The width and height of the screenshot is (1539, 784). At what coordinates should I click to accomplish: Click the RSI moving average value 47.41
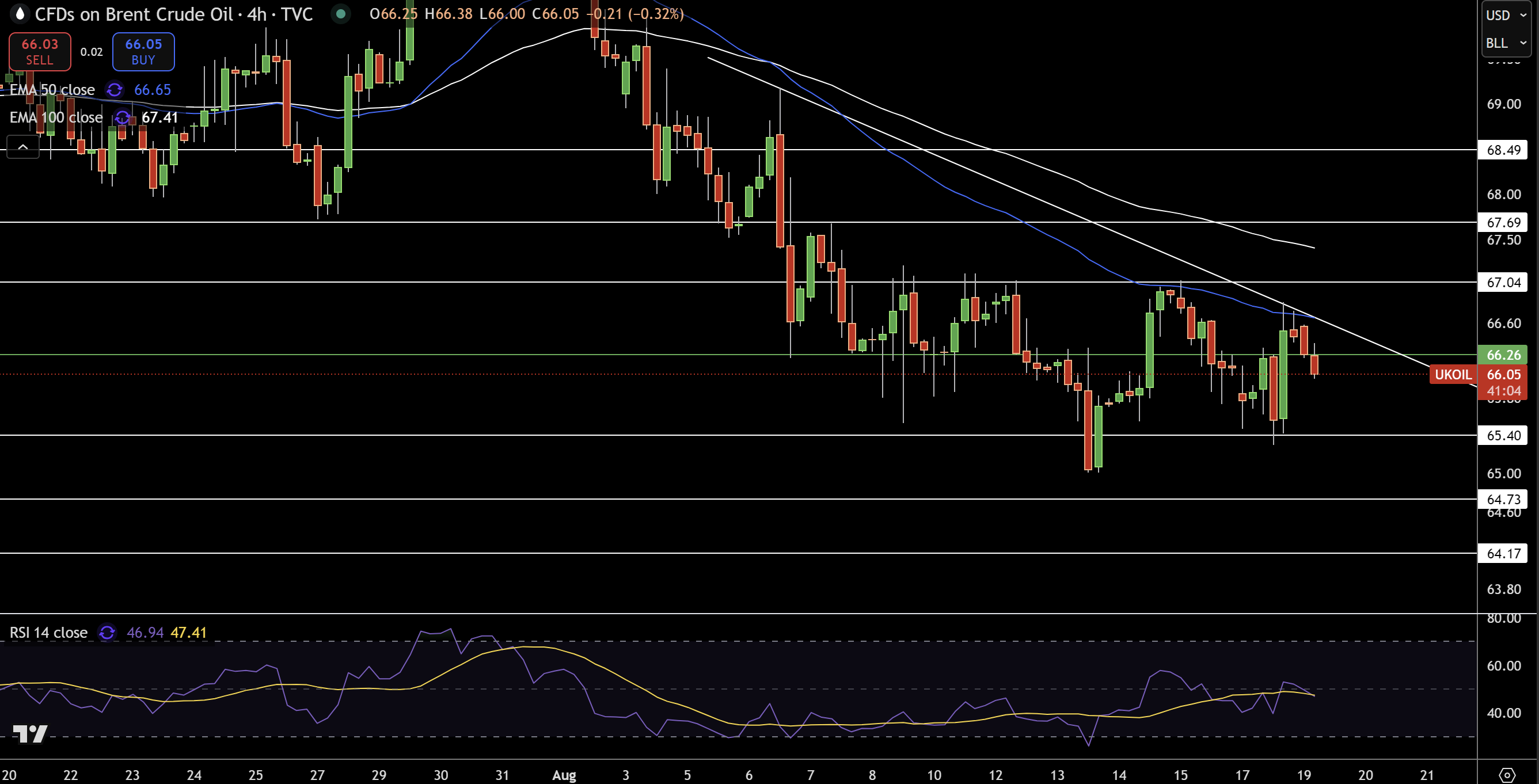click(x=189, y=633)
